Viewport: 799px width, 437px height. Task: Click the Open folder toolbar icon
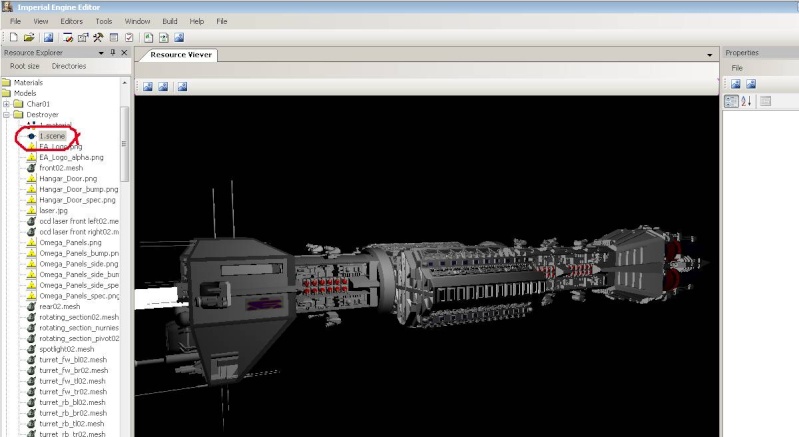click(29, 37)
